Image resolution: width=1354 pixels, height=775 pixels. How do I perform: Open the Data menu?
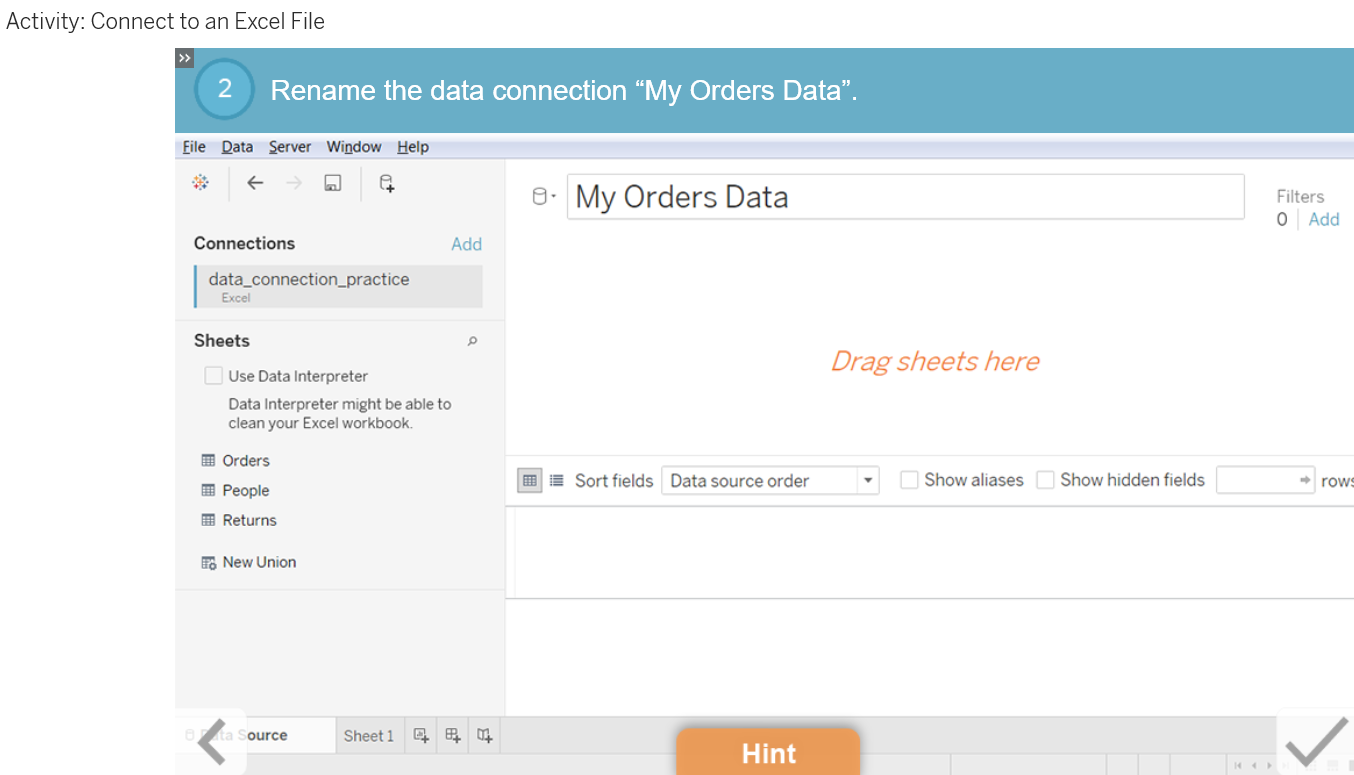point(237,147)
